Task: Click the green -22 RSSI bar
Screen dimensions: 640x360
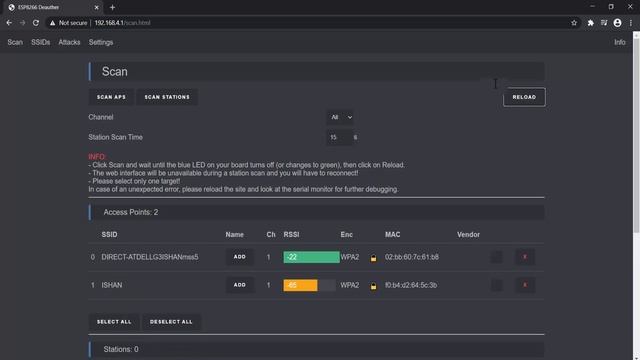Action: (311, 257)
